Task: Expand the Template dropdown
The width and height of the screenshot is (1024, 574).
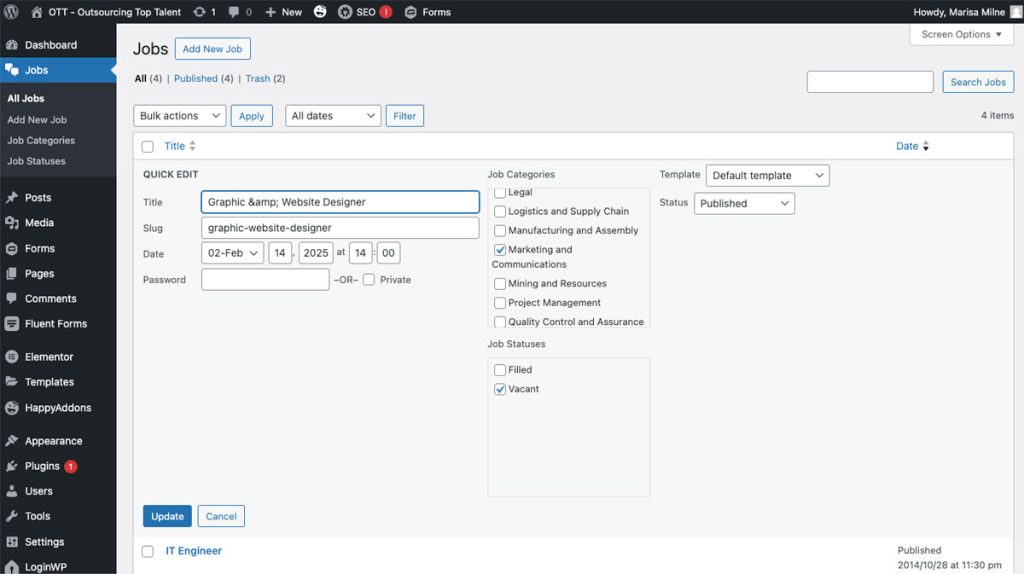Action: (767, 176)
